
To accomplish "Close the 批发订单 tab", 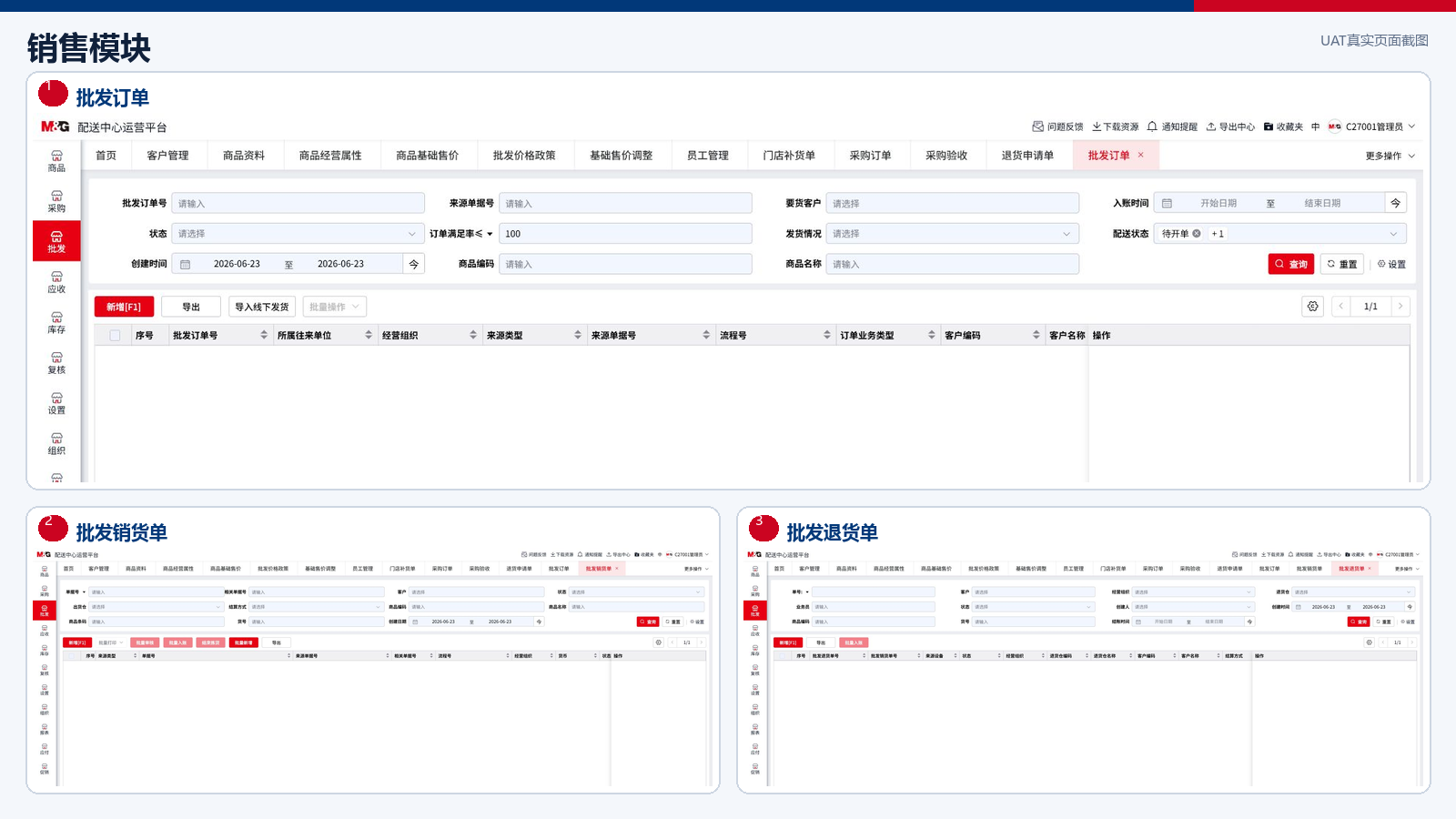I will click(1140, 155).
